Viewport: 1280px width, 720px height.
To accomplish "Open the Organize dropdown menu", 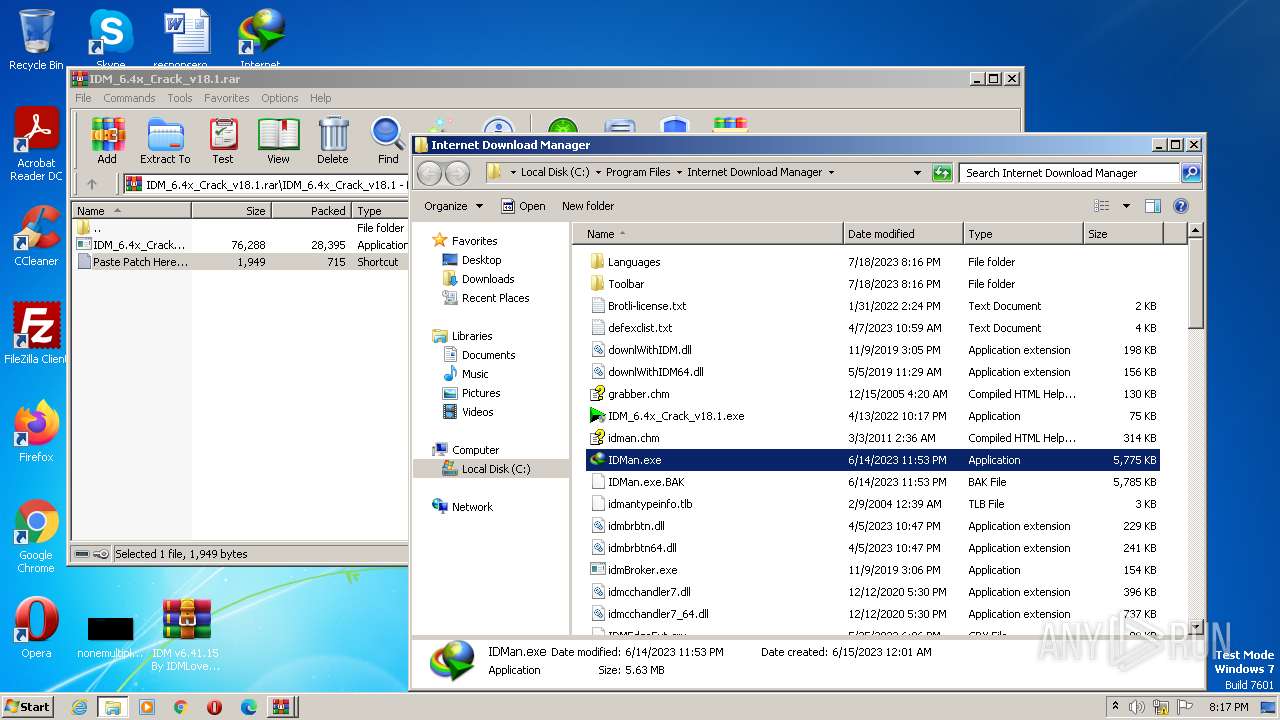I will tap(453, 206).
